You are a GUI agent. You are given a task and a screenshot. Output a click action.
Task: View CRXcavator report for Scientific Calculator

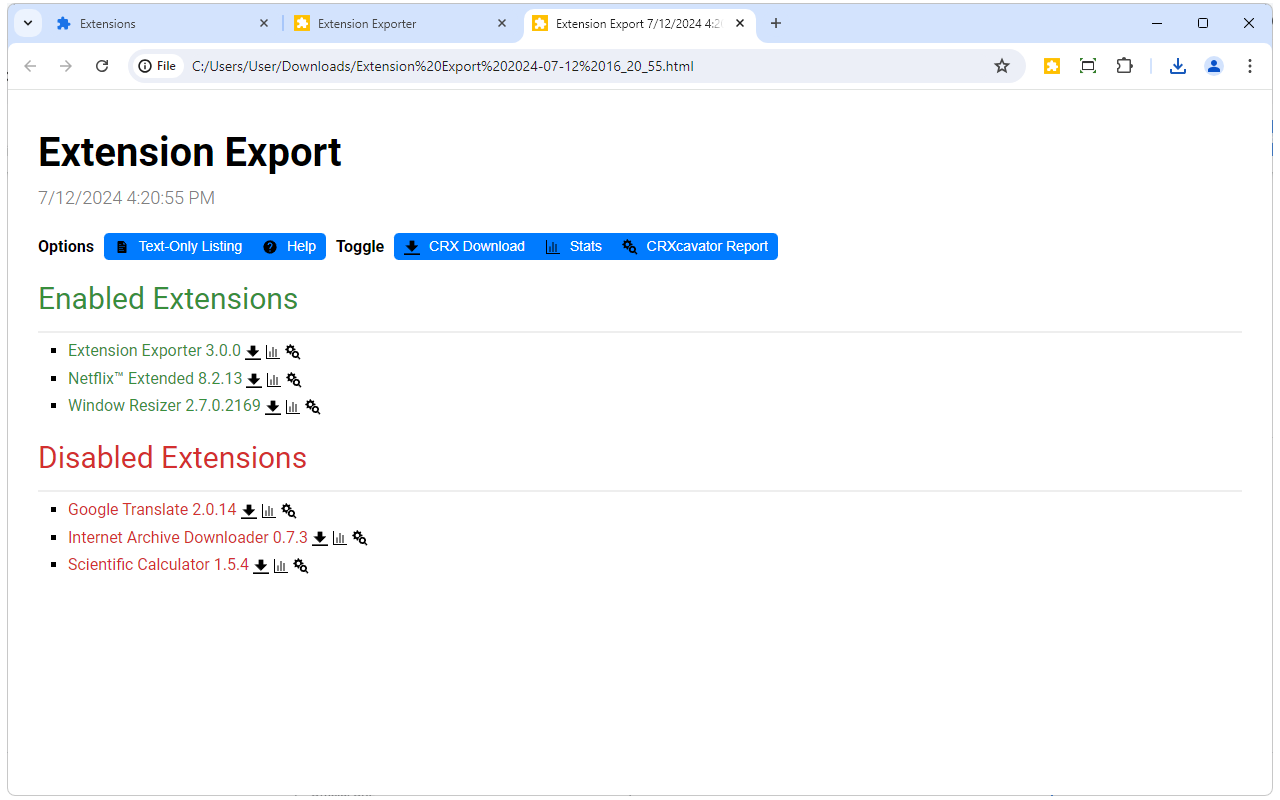coord(299,565)
